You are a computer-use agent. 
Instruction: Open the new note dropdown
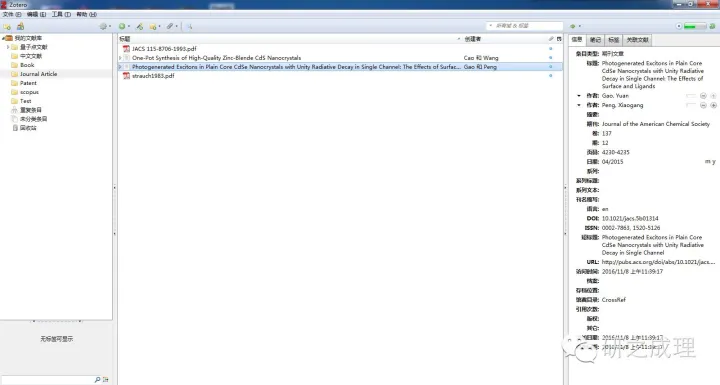coord(154,27)
